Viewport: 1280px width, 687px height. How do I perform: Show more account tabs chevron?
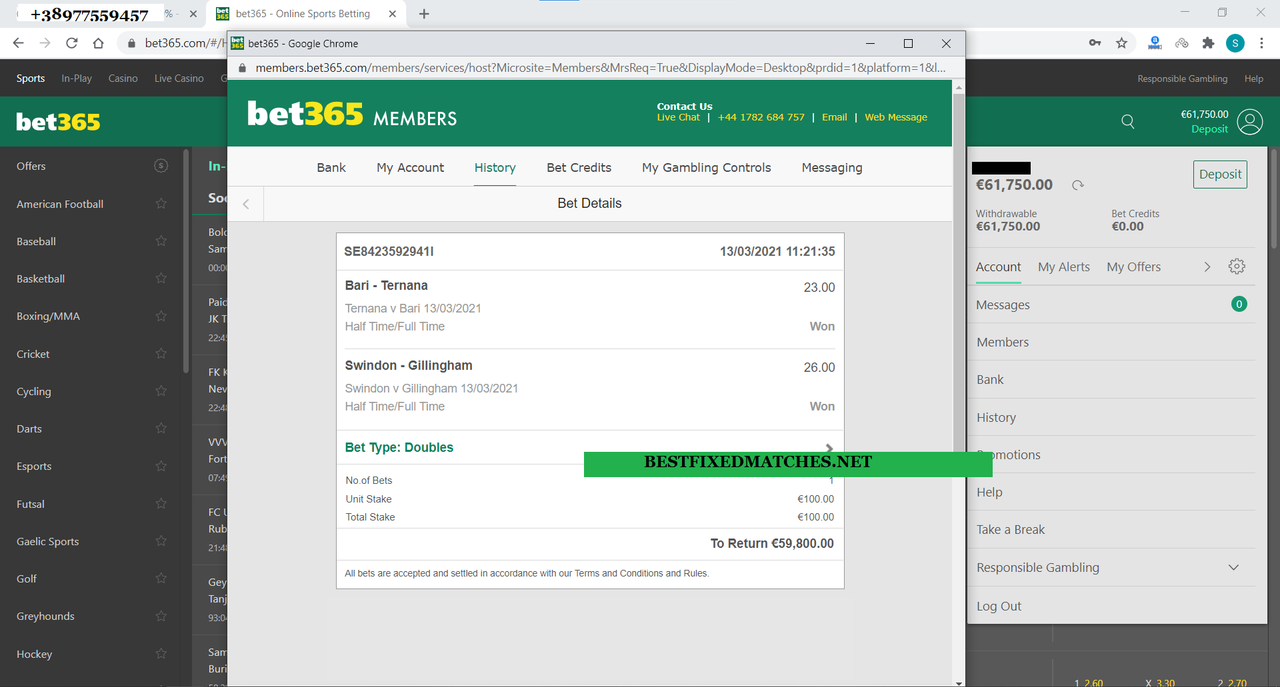pyautogui.click(x=1207, y=267)
